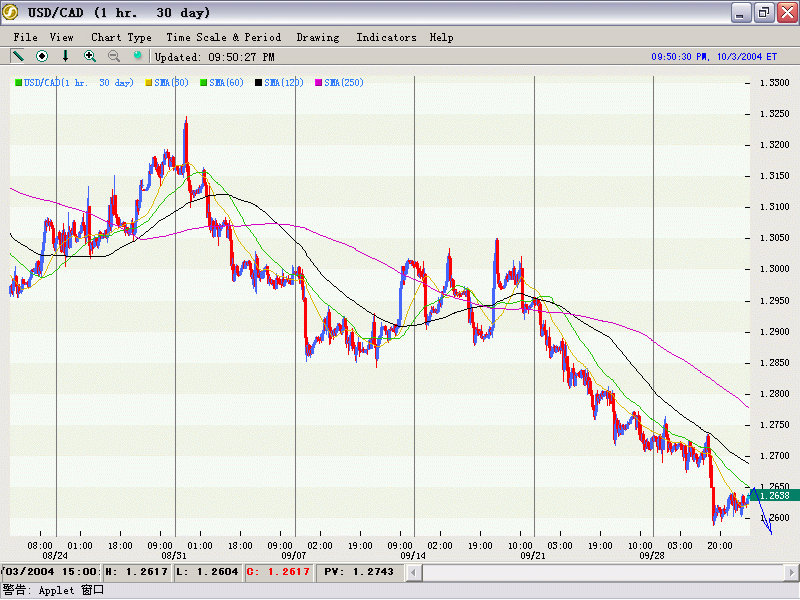
Task: Click the USD/CAD (1 hr. 30 day) legend label
Action: coord(79,83)
